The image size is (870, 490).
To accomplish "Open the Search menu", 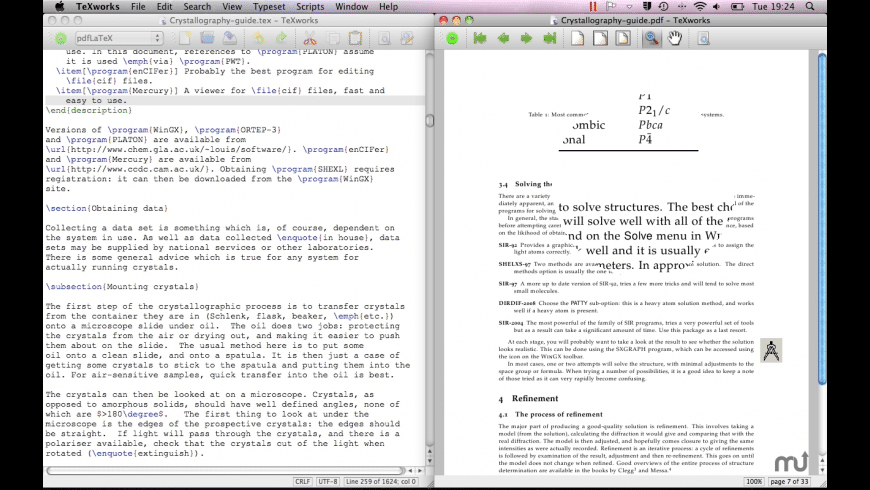I will coord(197,7).
